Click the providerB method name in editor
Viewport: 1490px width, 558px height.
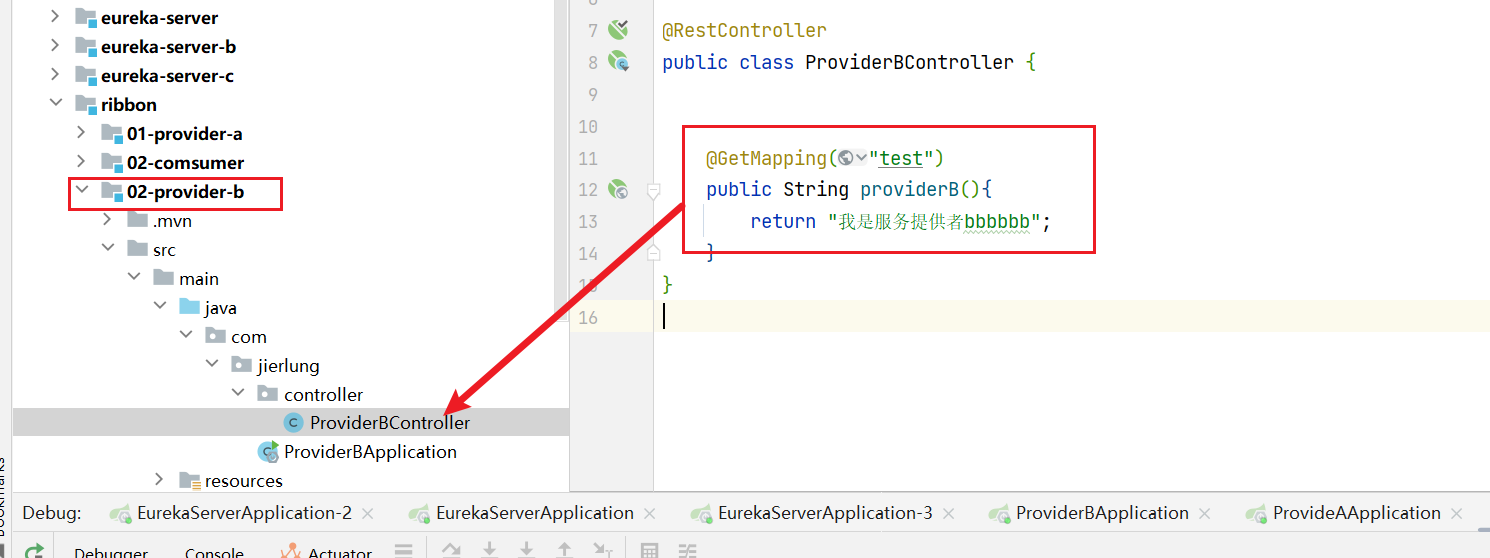pos(910,190)
